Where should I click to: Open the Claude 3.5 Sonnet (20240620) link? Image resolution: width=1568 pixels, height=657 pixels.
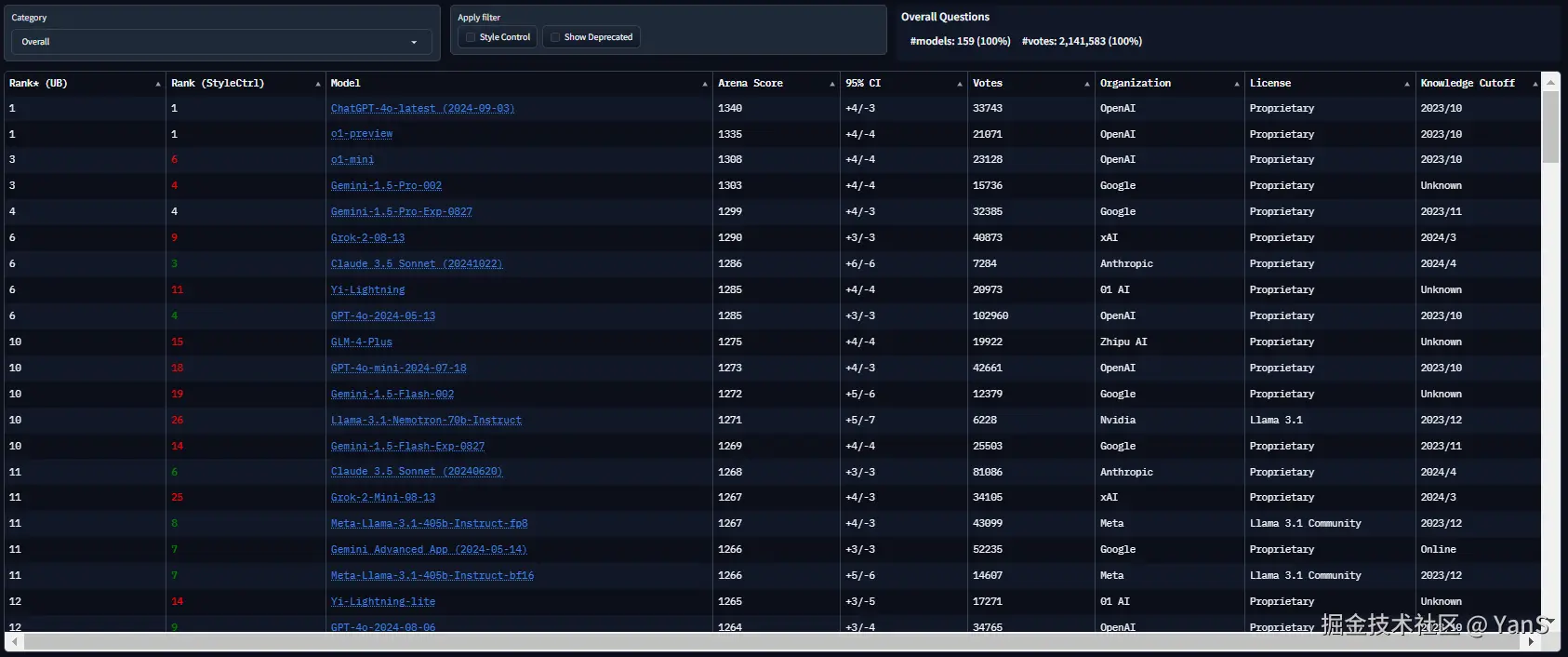point(417,473)
